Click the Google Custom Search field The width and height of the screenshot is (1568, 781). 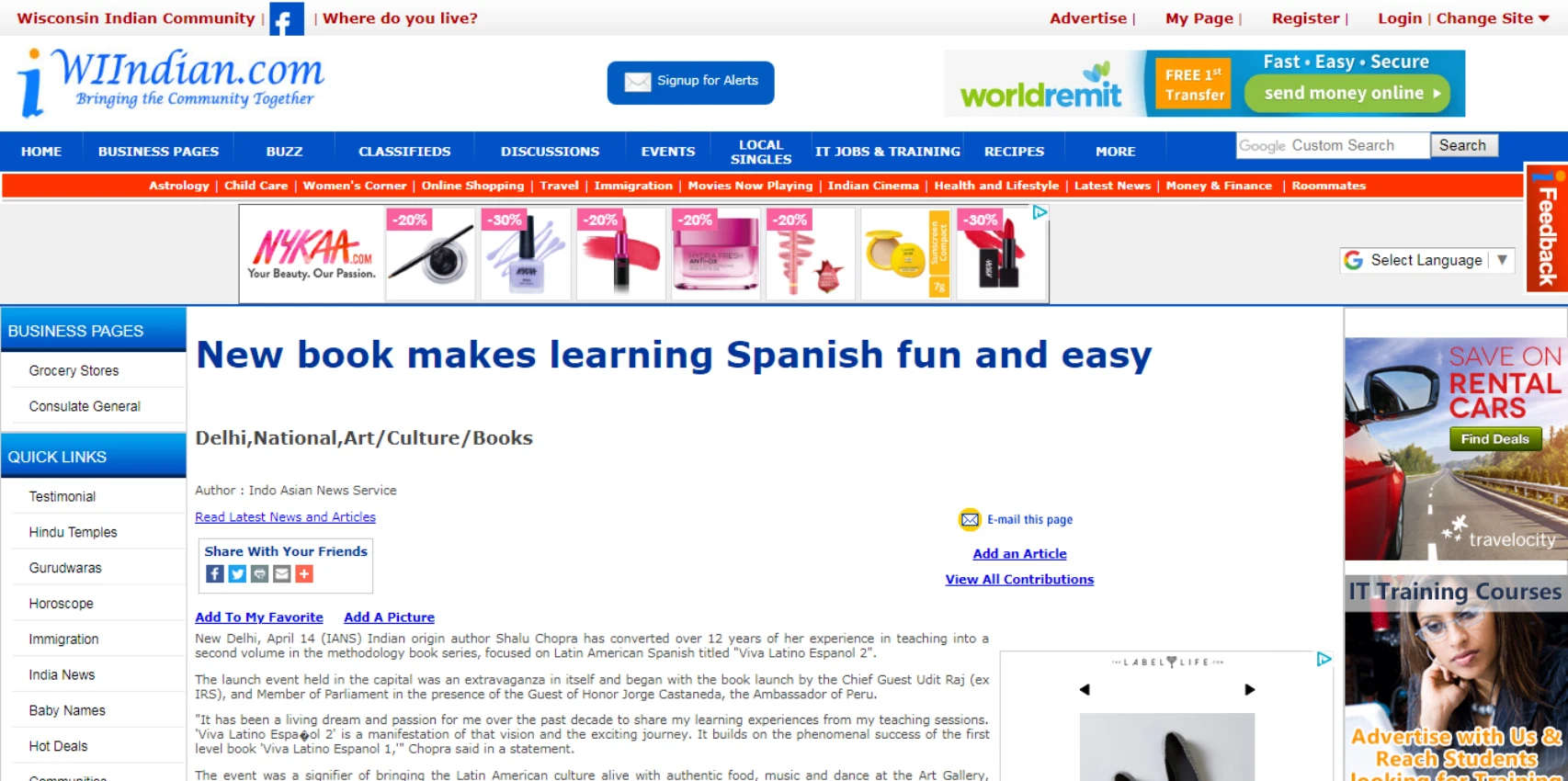(x=1332, y=145)
